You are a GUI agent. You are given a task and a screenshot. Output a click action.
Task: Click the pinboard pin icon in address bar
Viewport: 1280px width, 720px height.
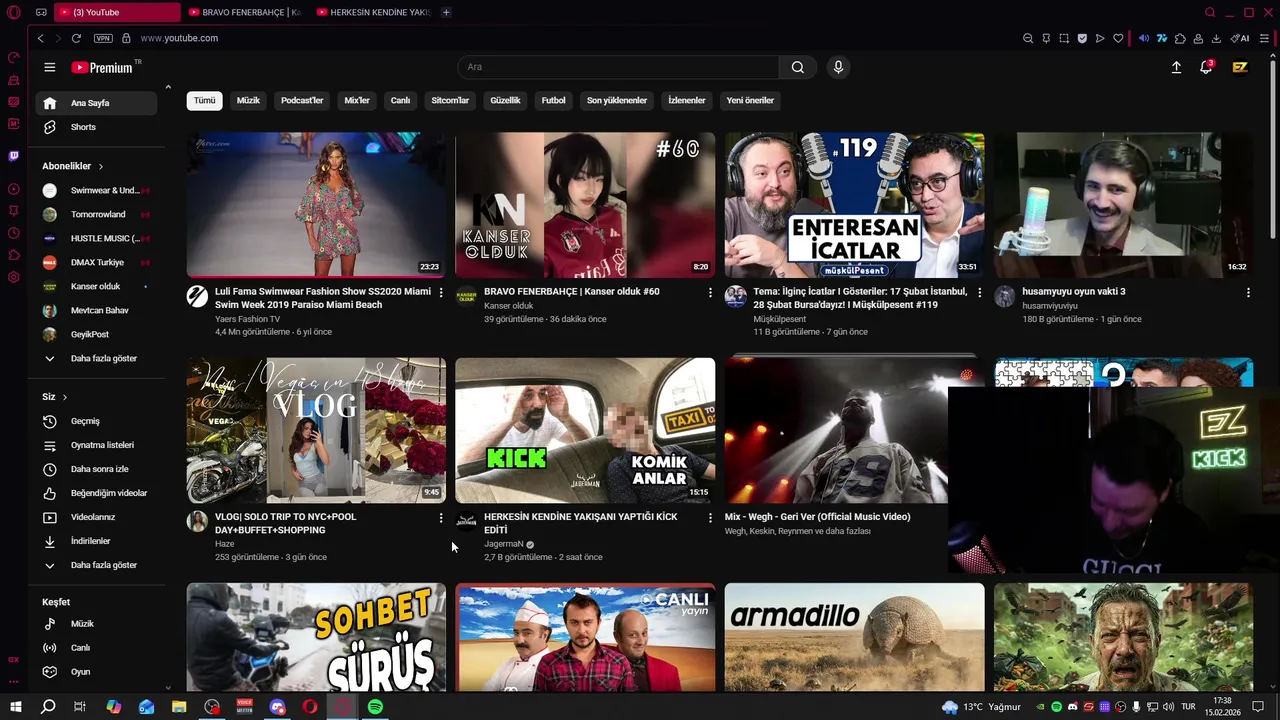[x=1046, y=38]
